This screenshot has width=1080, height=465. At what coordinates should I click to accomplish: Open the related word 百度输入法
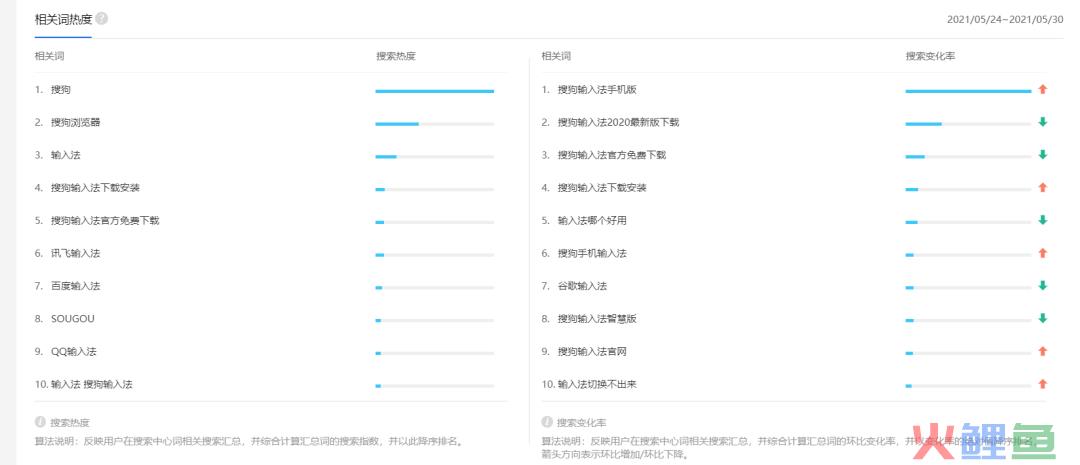[x=76, y=286]
